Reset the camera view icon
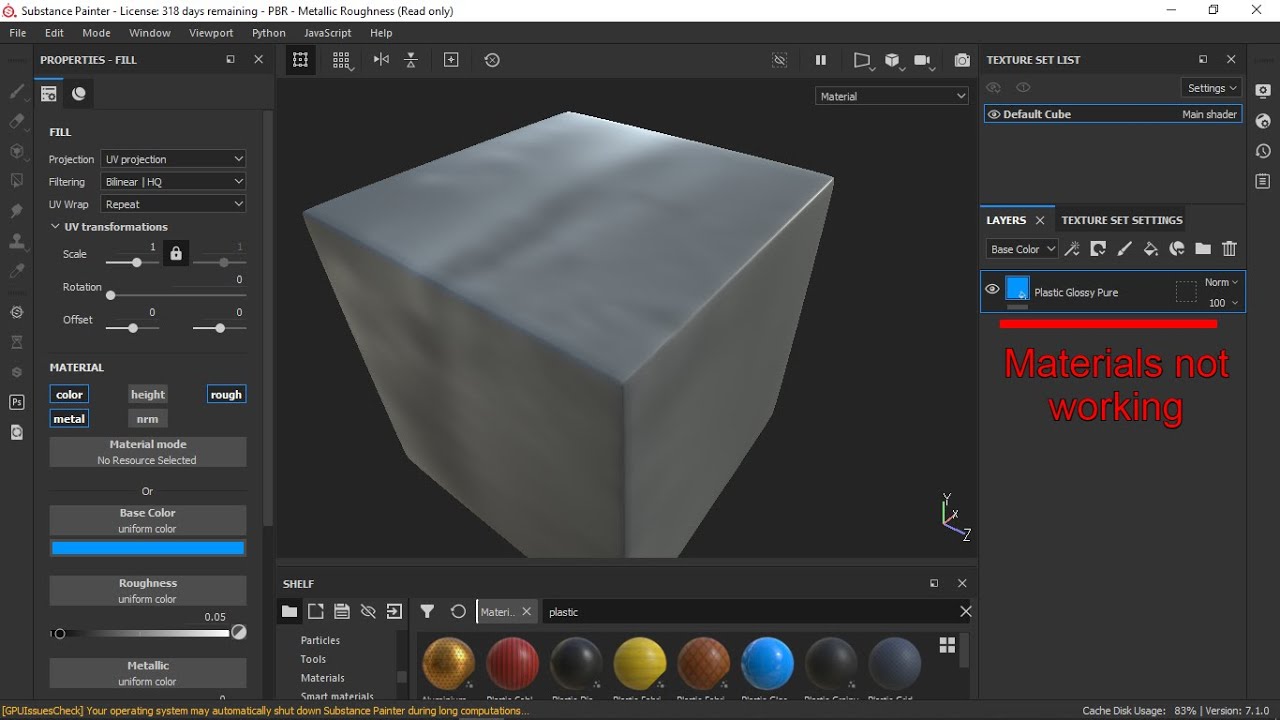1280x720 pixels. click(x=492, y=60)
